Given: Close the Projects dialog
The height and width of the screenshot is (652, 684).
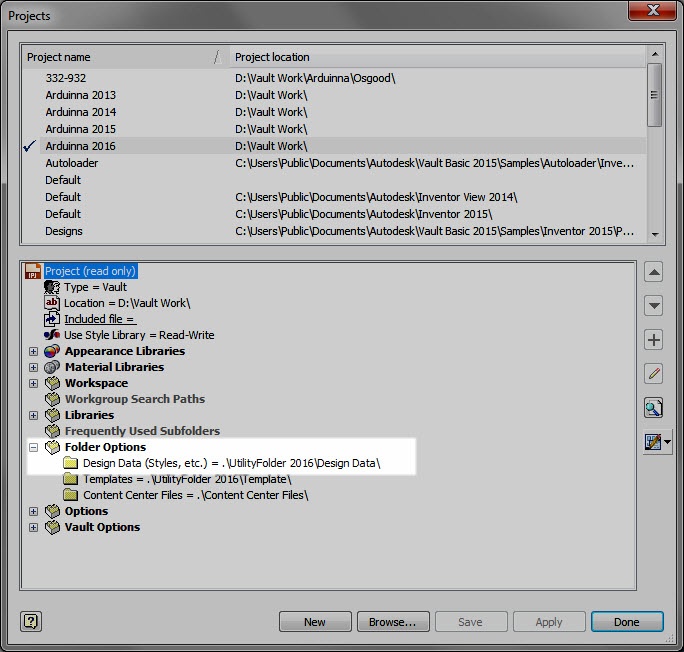Looking at the screenshot, I should (x=652, y=10).
